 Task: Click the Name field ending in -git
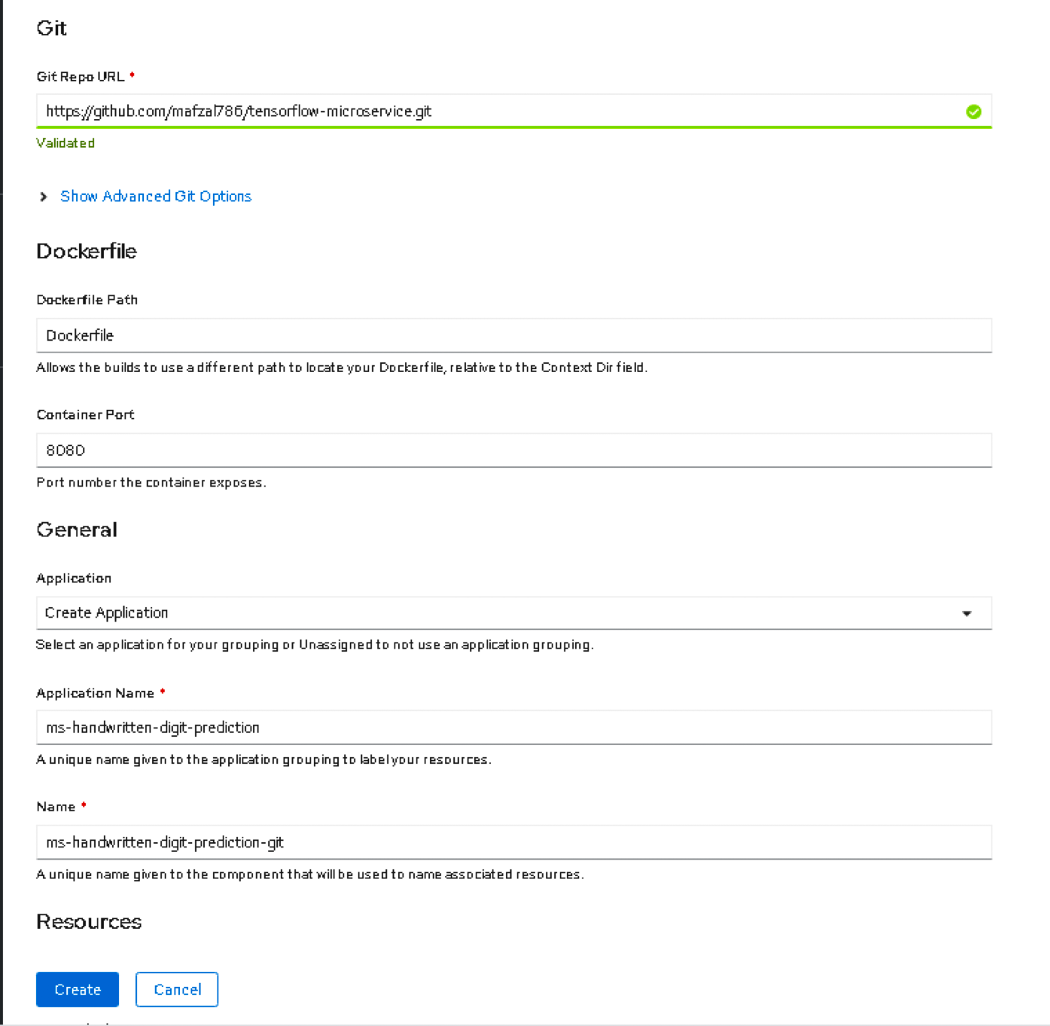tap(513, 842)
